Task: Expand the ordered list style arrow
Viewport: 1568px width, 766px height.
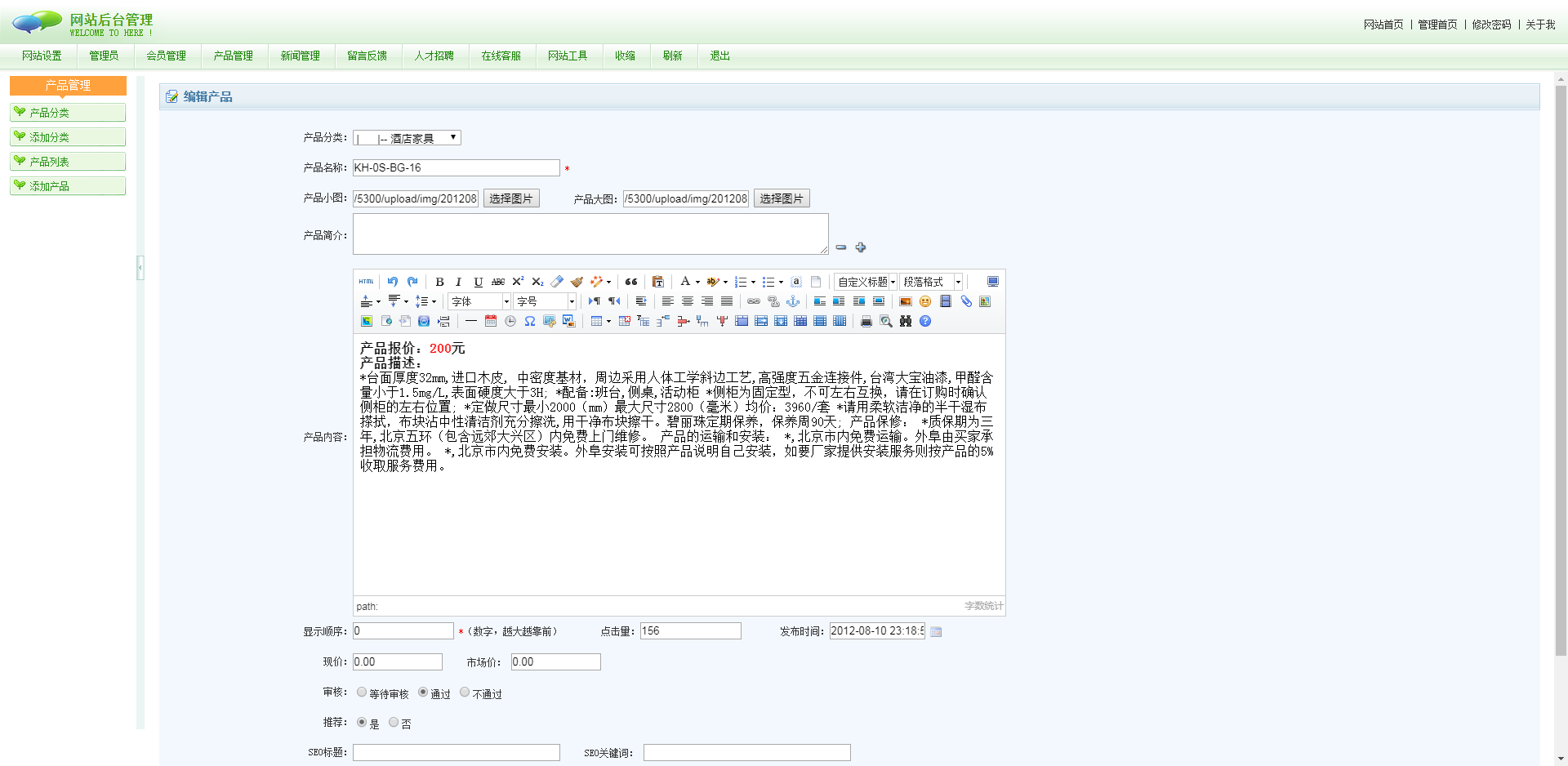Action: point(753,283)
